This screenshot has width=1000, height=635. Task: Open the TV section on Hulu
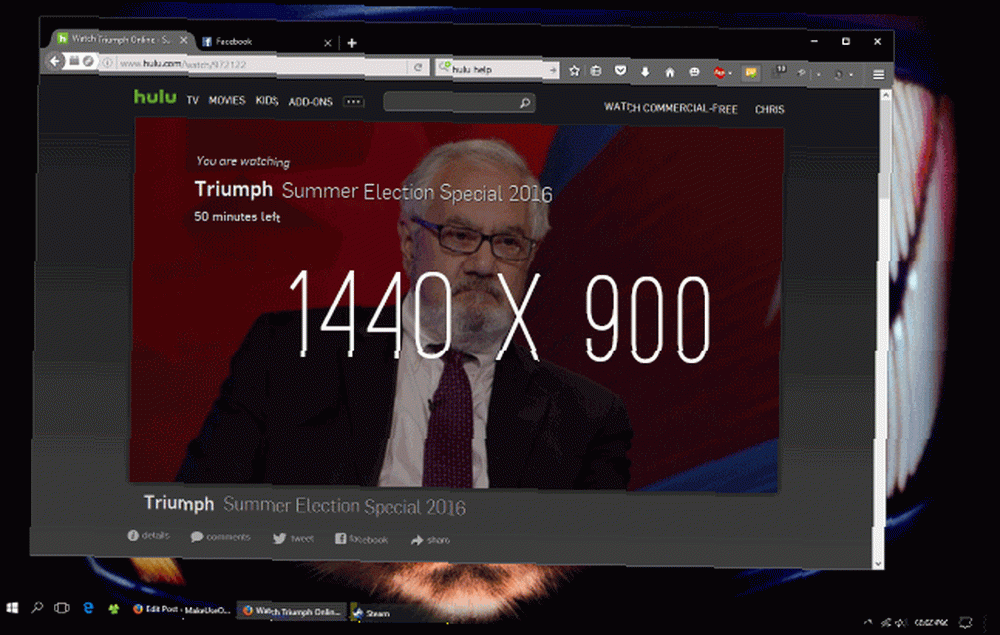tap(193, 100)
